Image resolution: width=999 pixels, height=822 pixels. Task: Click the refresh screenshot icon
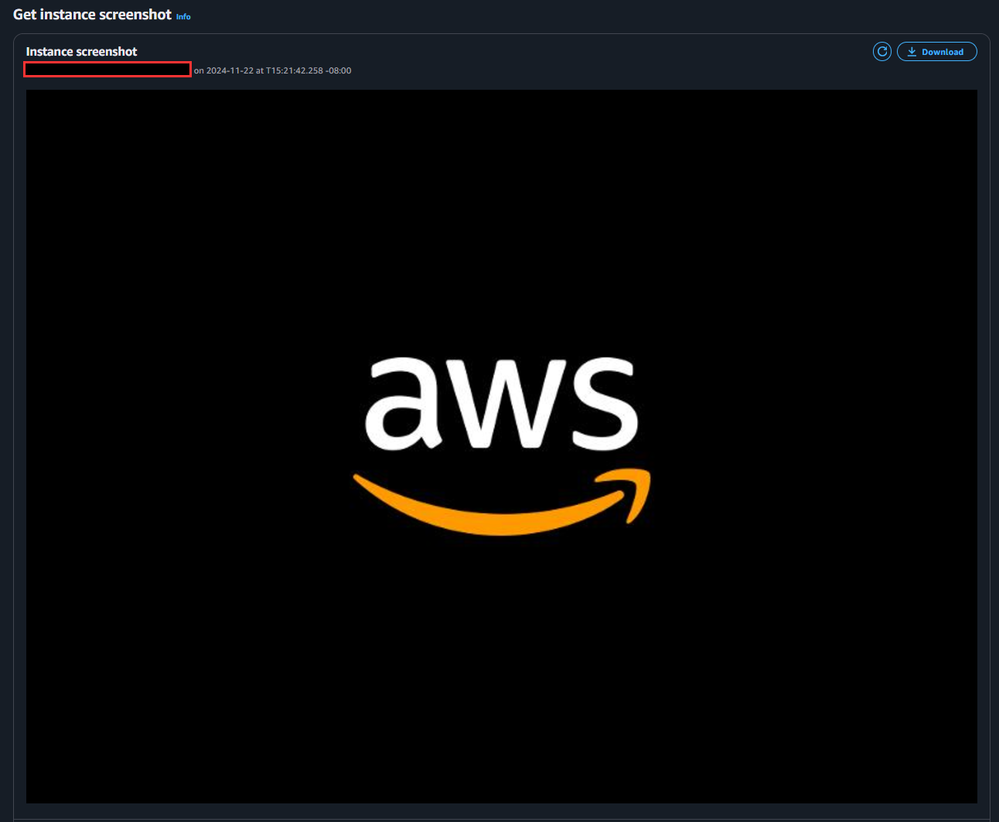pyautogui.click(x=882, y=52)
